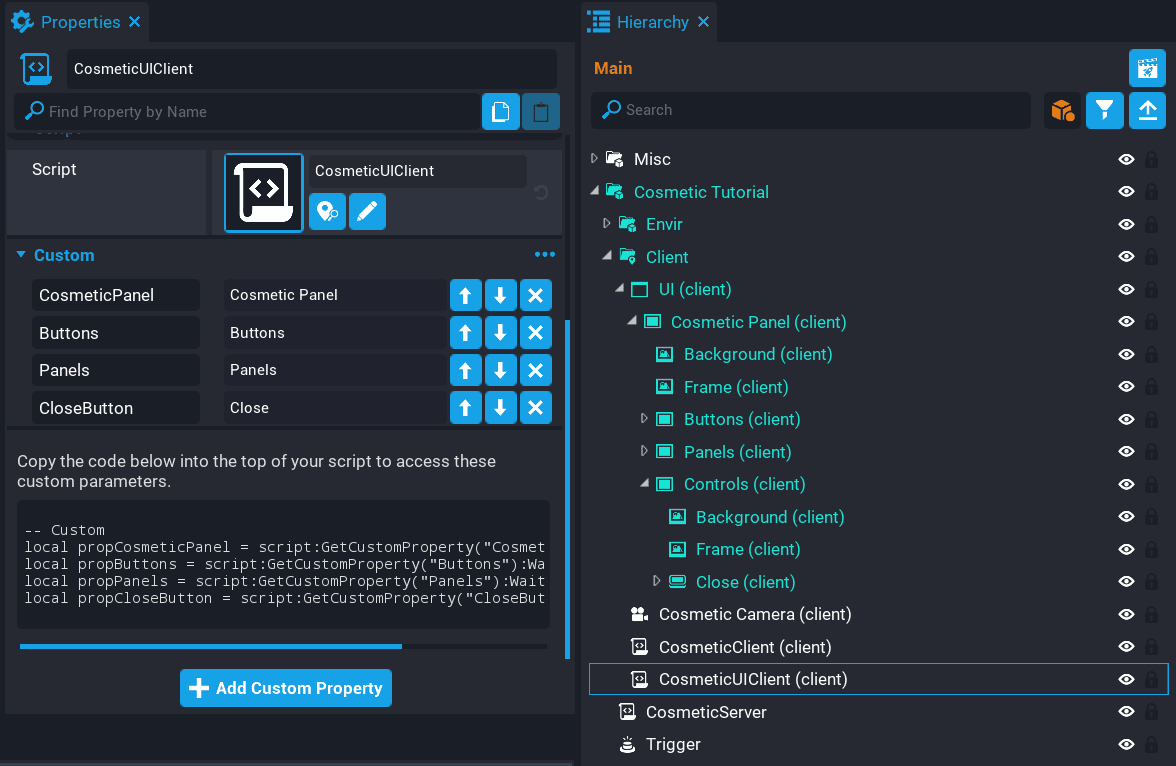Open the CosmeticUIClient script with the pencil icon

click(x=367, y=211)
